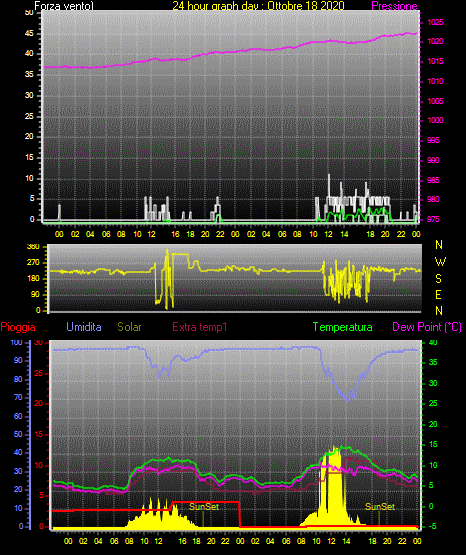466x555 pixels.
Task: Click the second SunSet marker label
Action: (380, 507)
